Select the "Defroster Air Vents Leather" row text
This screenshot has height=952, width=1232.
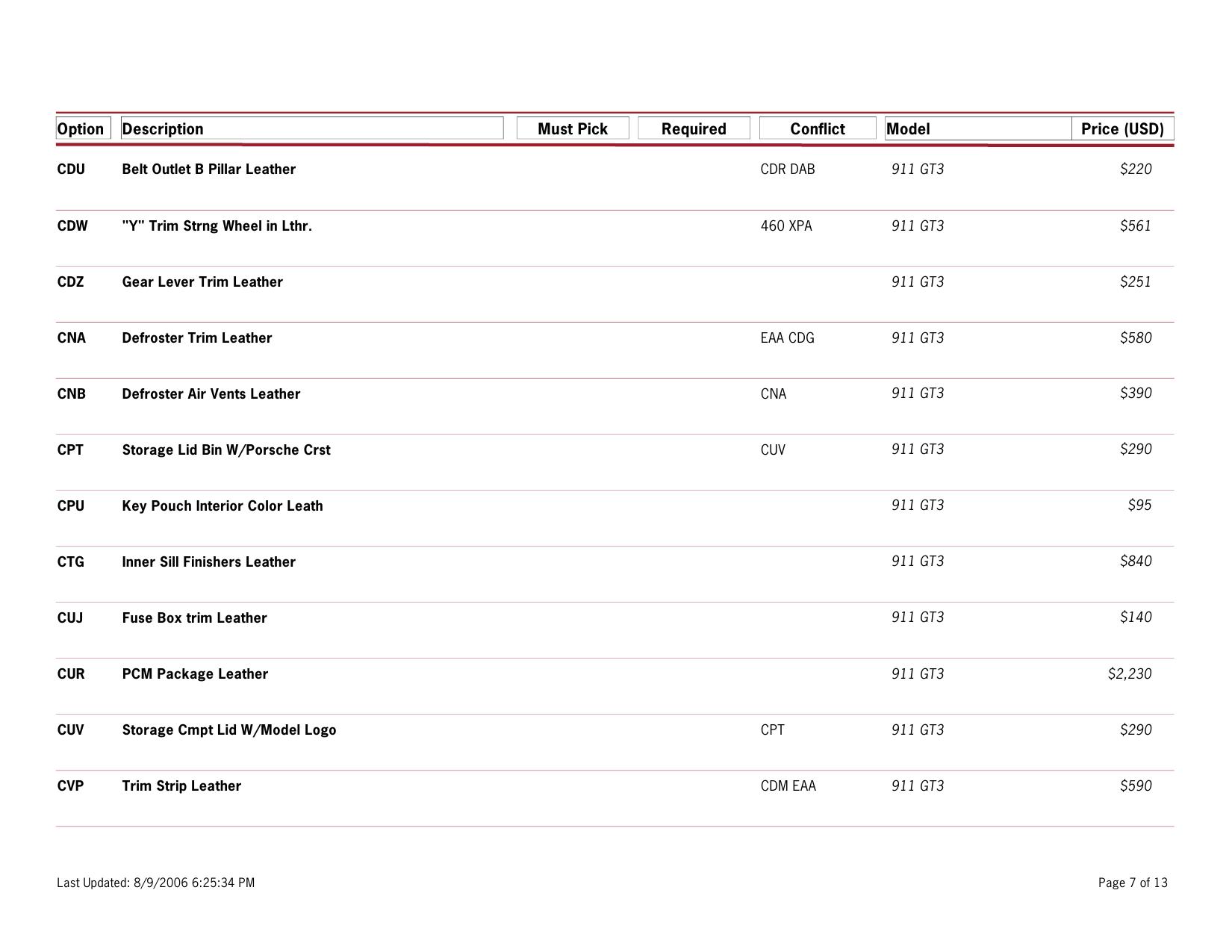click(x=211, y=394)
